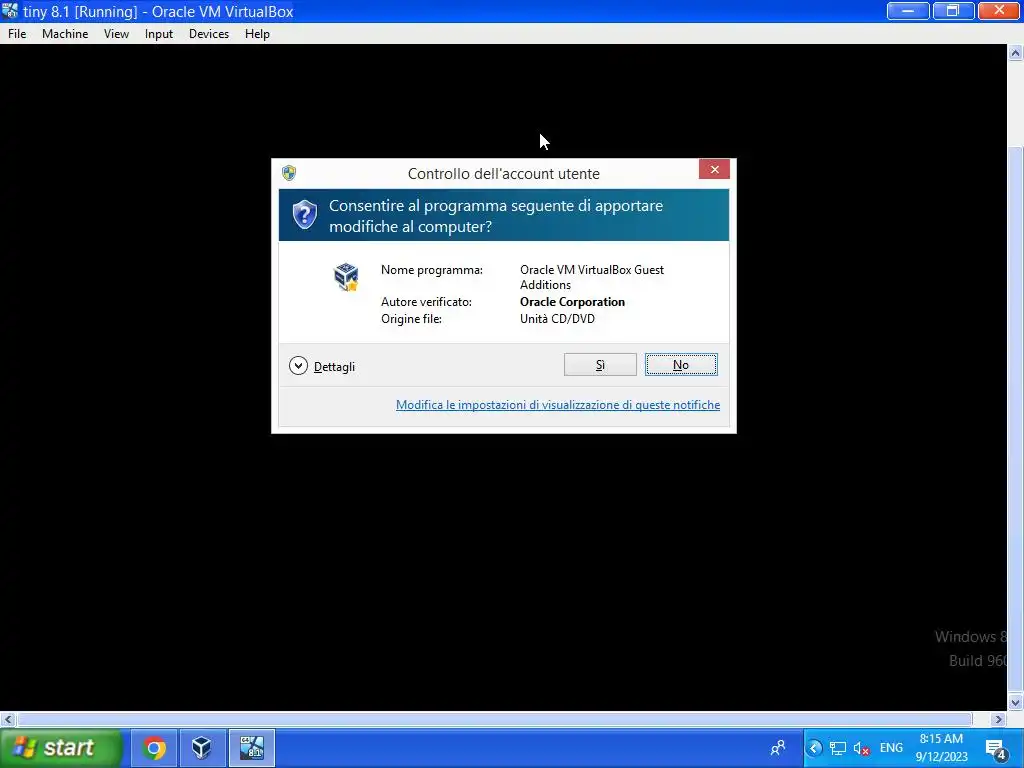Click the blue question-mark shield icon
This screenshot has width=1024, height=768.
tap(304, 215)
